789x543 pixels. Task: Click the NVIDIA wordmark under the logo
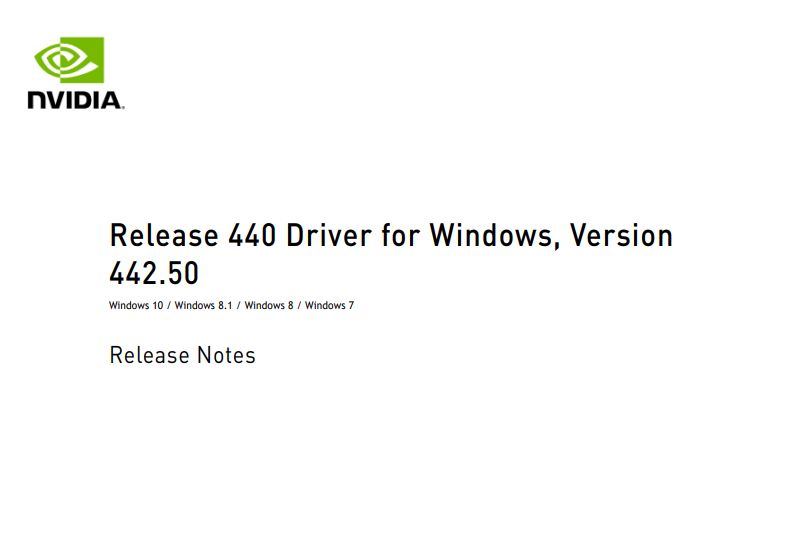coord(74,100)
